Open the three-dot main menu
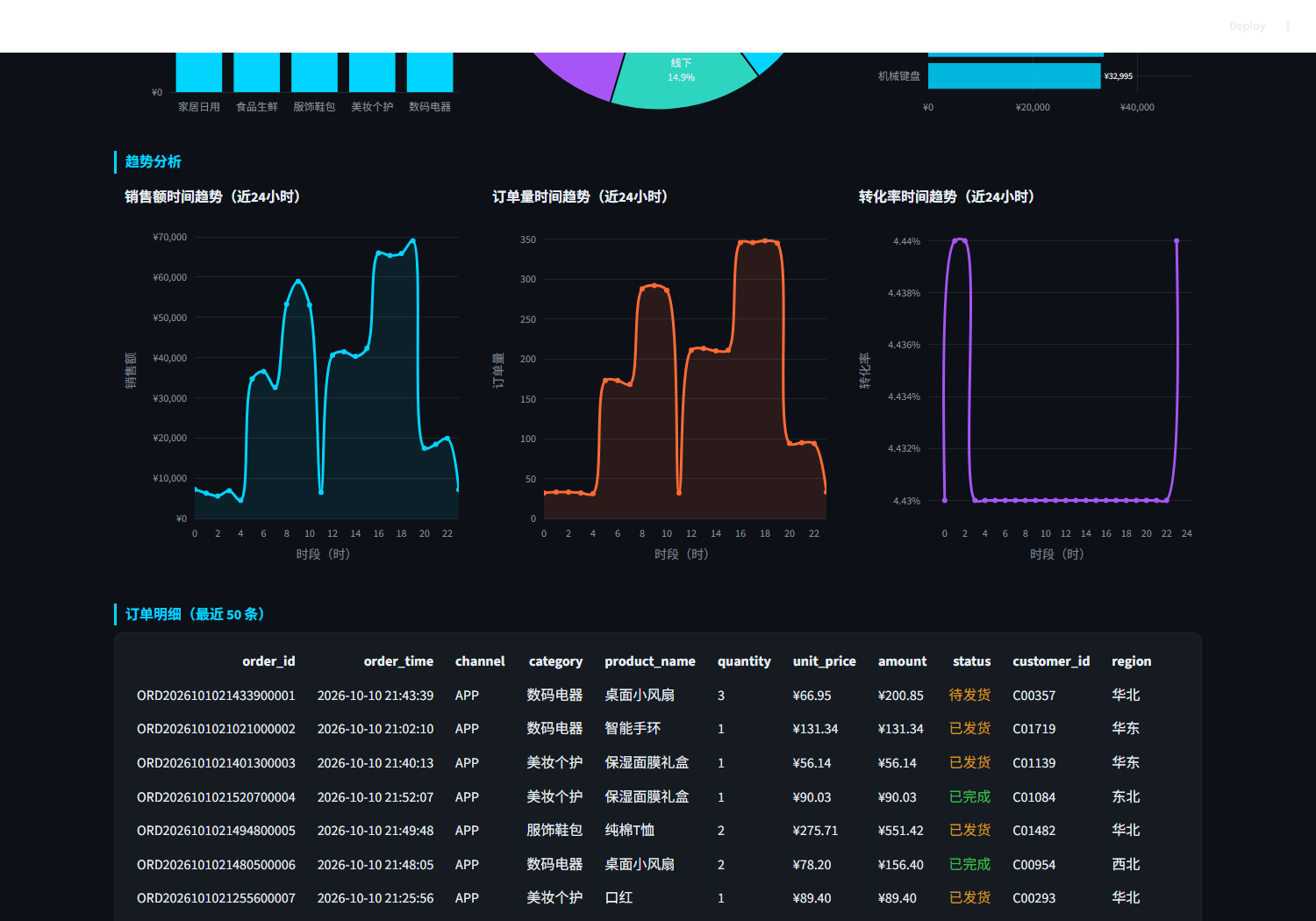 click(x=1288, y=26)
